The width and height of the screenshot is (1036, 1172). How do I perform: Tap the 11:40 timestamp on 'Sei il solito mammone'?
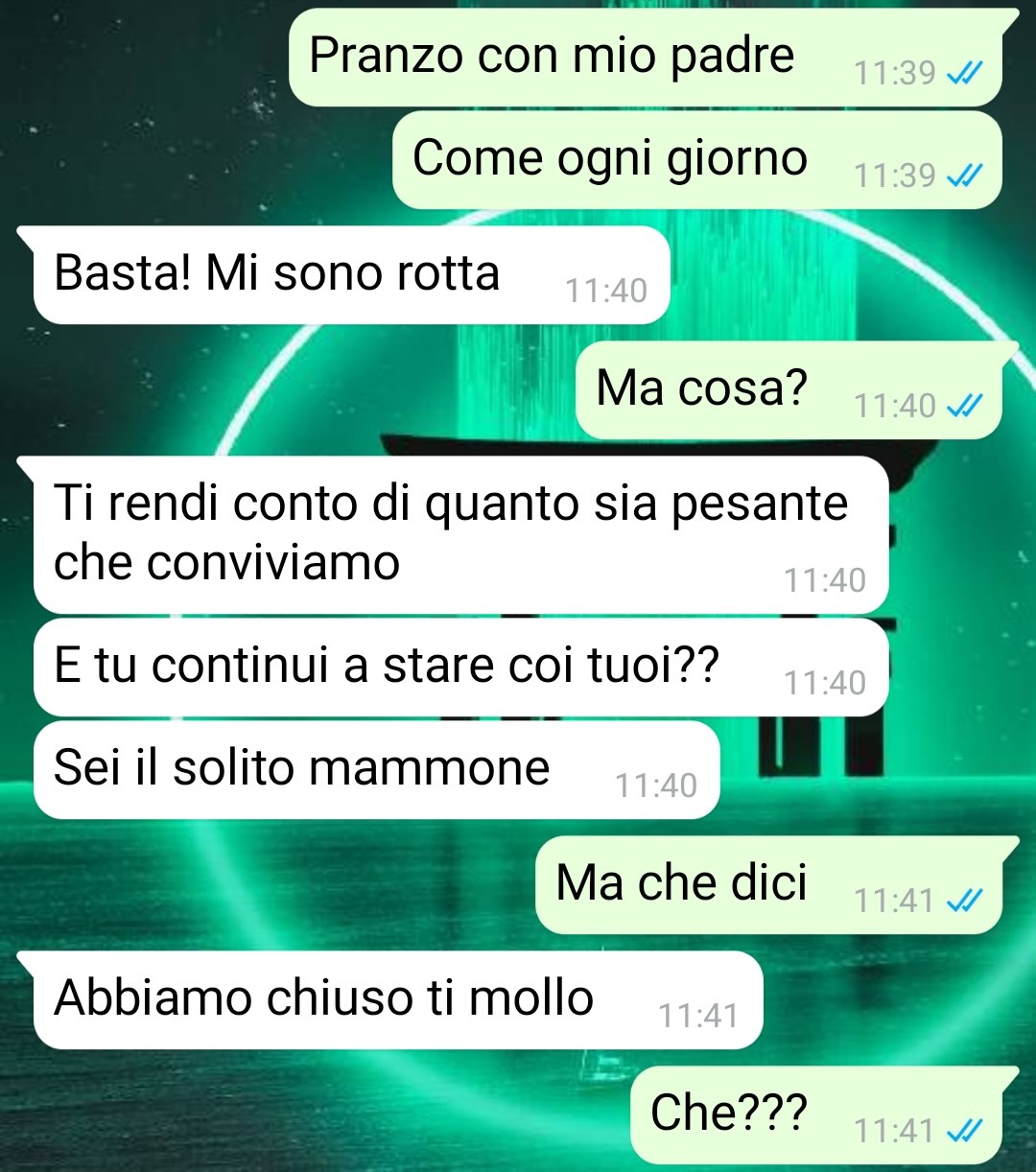(656, 785)
